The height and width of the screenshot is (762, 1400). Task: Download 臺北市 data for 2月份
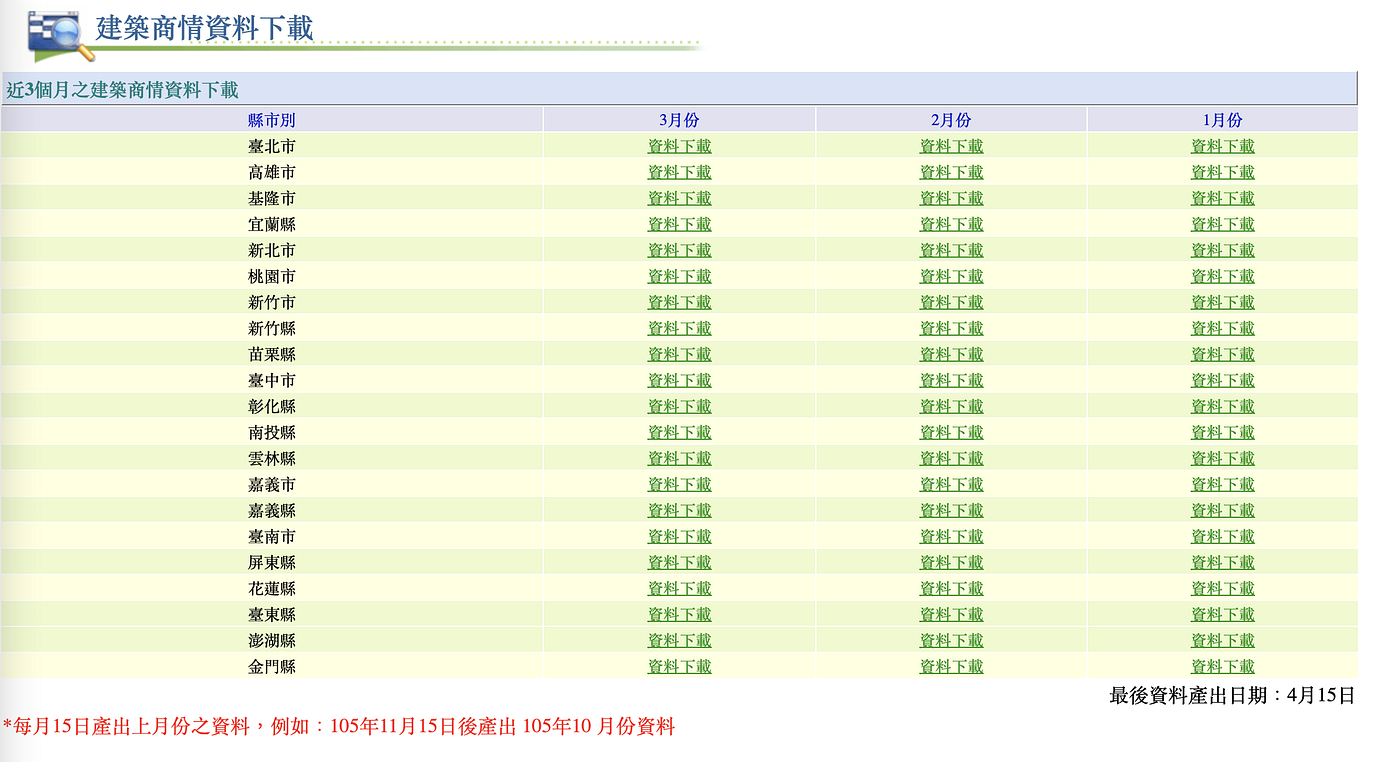coord(951,146)
